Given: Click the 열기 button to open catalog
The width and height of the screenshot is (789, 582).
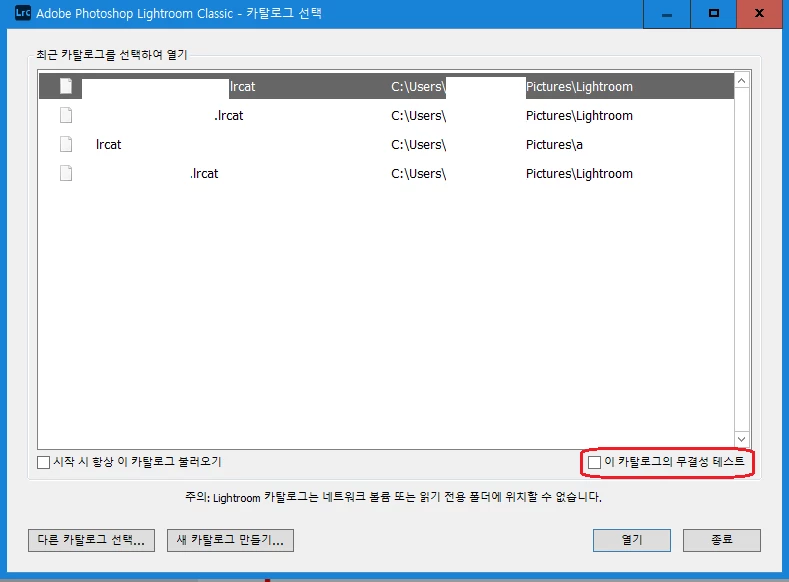Looking at the screenshot, I should coord(632,540).
